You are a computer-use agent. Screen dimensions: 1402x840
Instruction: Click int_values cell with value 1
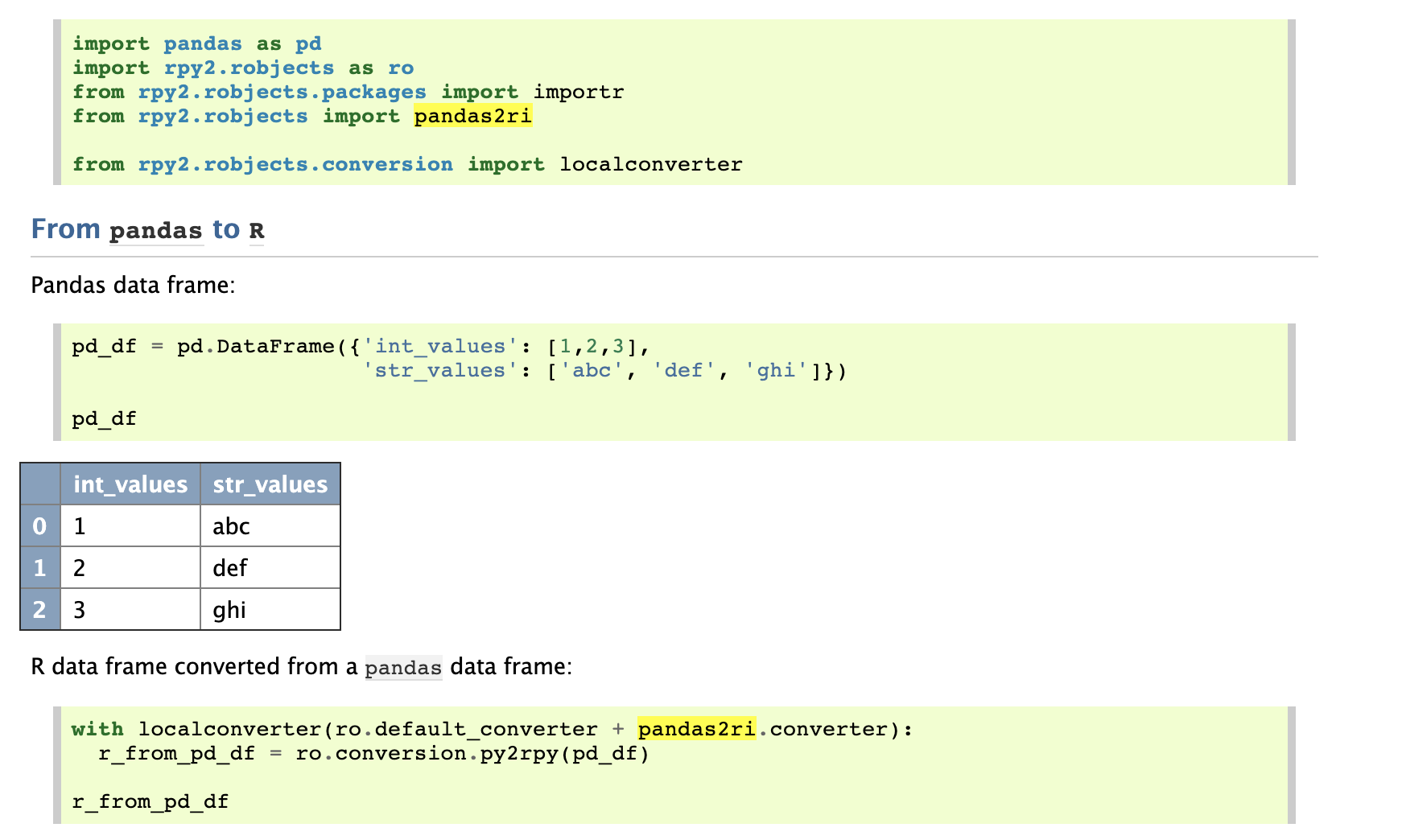(x=130, y=526)
